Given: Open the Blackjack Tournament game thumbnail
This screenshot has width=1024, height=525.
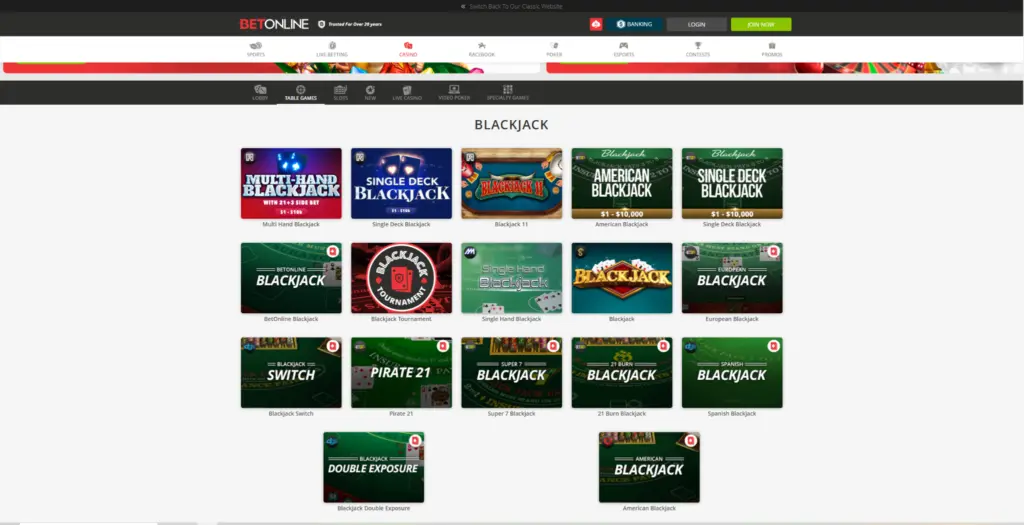Looking at the screenshot, I should (x=401, y=278).
